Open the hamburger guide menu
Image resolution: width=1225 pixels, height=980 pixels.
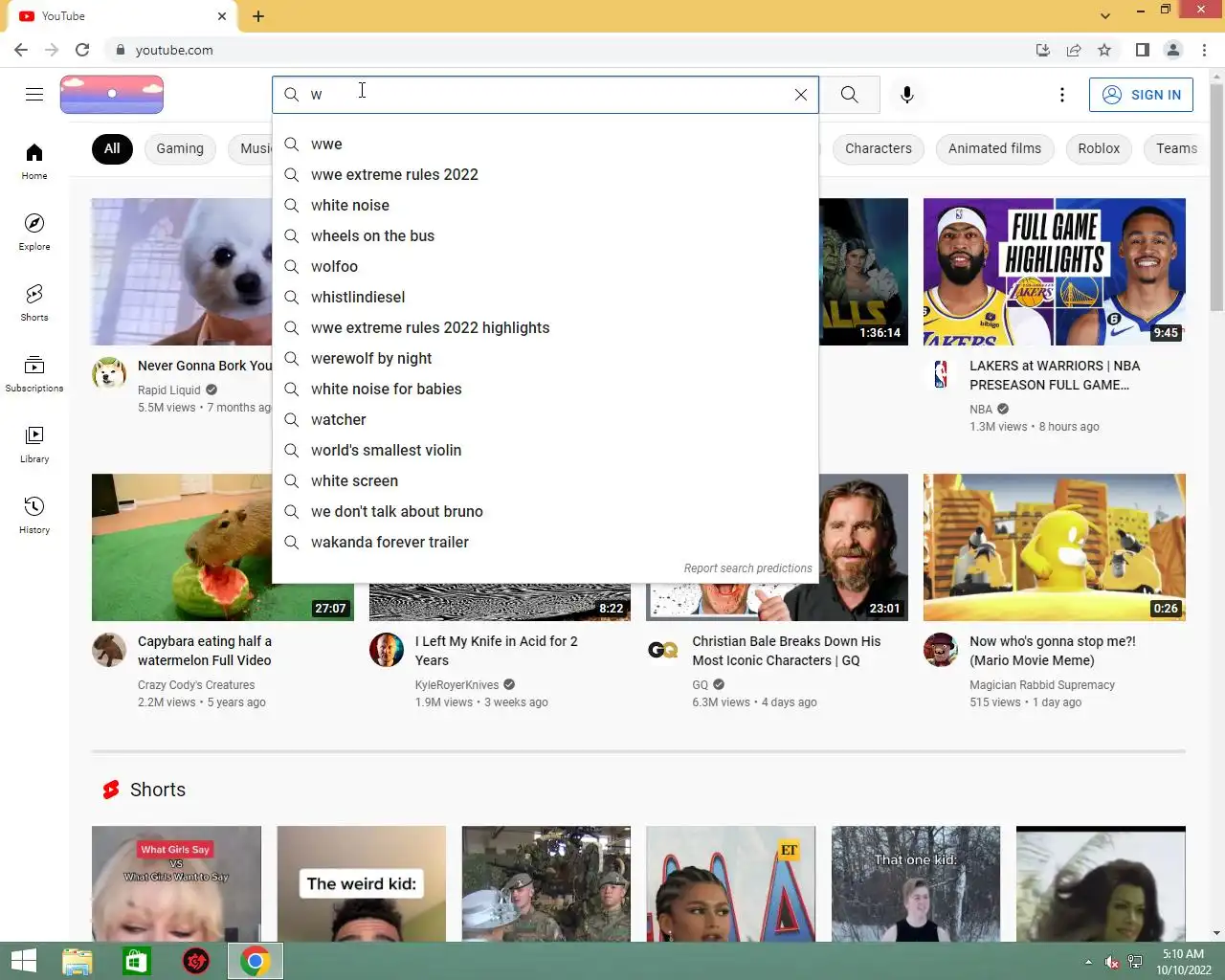tap(34, 94)
